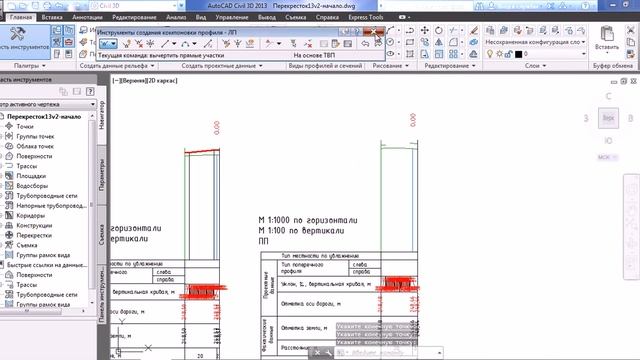
Task: Select the Съемка tree item
Action: 27,245
